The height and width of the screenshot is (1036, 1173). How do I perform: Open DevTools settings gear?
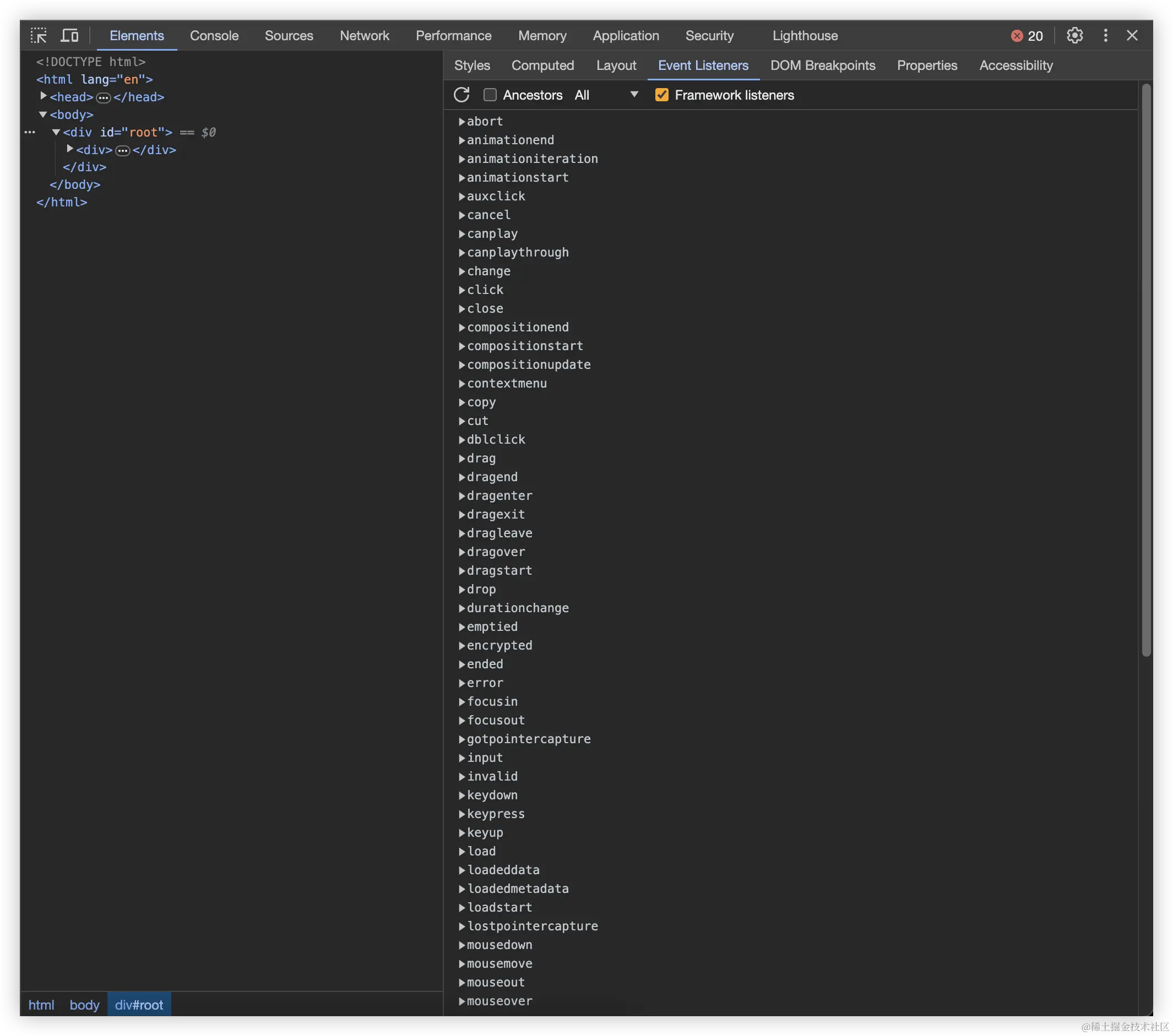pos(1074,36)
